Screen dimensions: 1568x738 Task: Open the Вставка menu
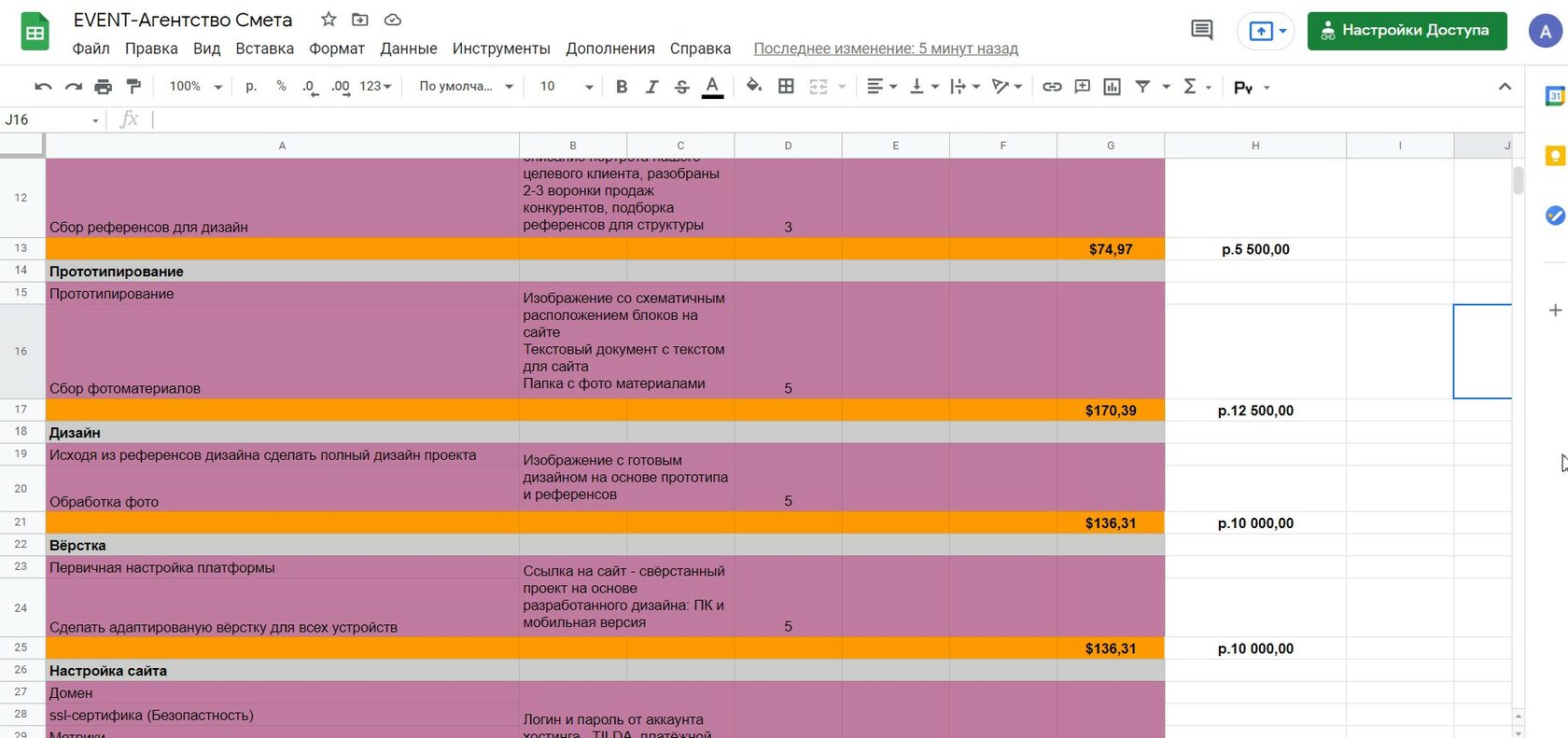click(264, 49)
